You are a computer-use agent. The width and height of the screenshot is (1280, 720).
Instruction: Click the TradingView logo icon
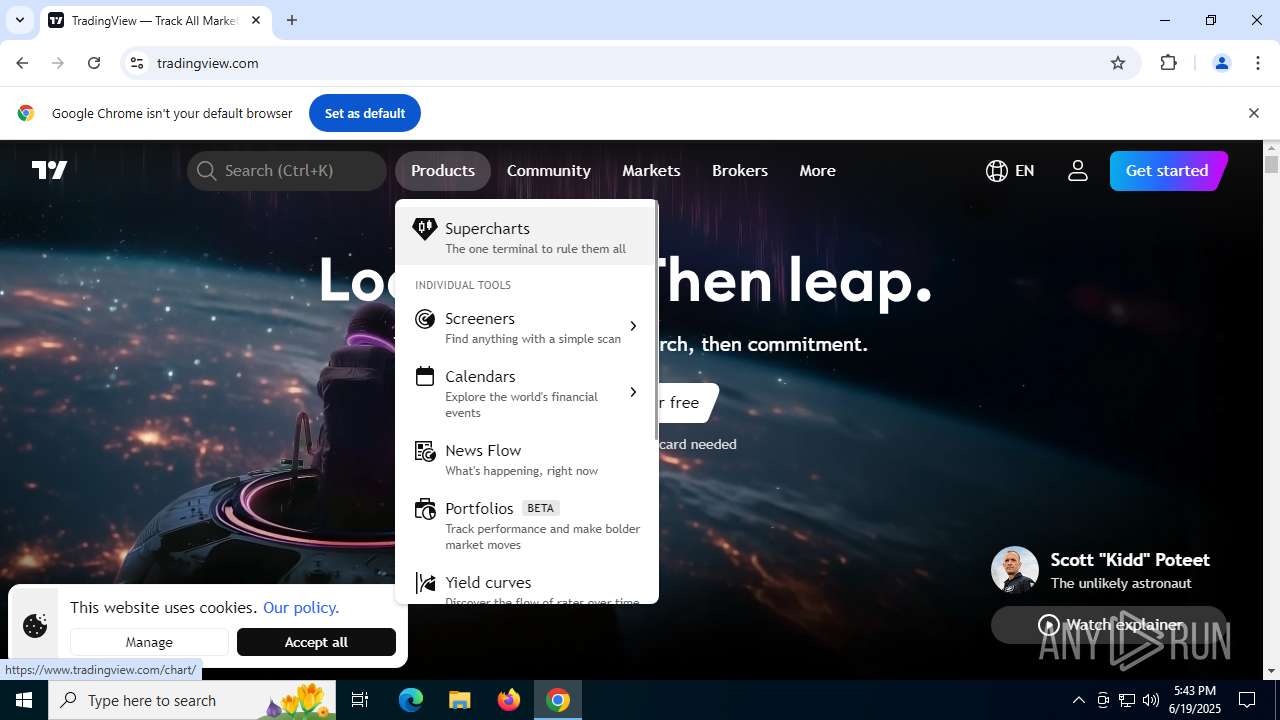49,170
